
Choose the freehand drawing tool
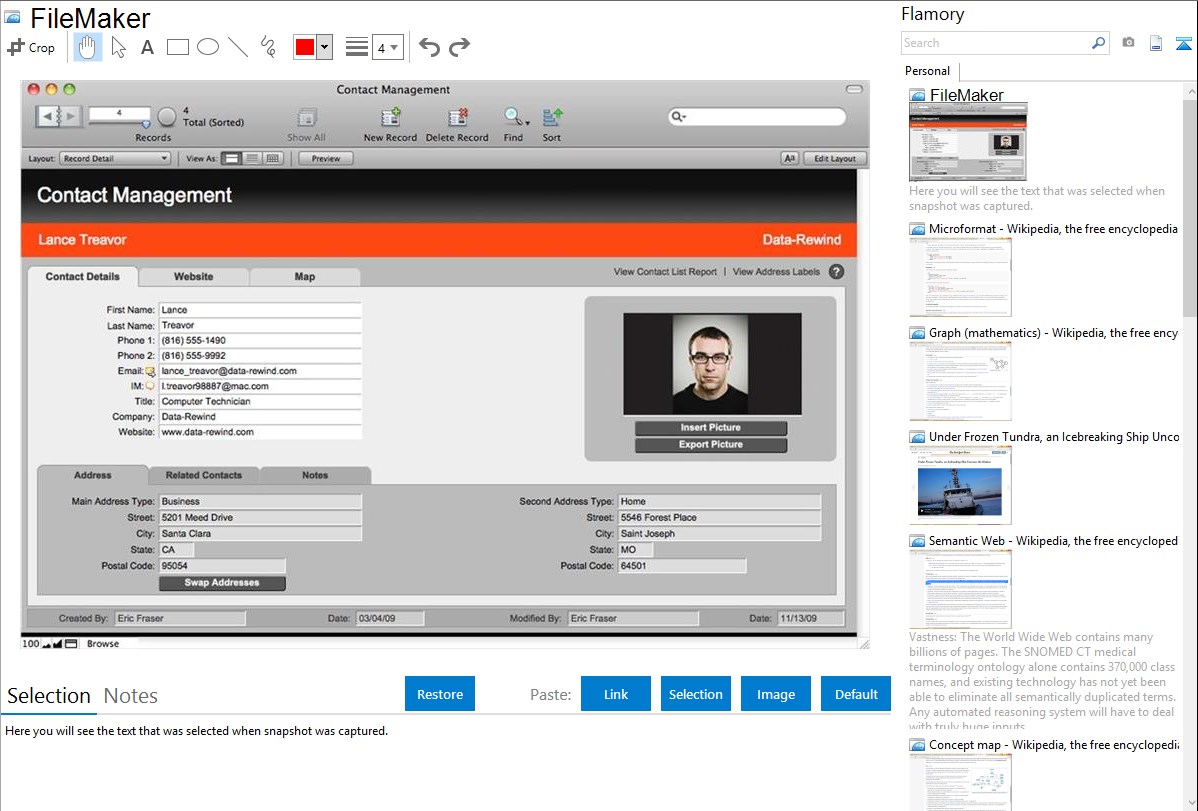coord(268,47)
